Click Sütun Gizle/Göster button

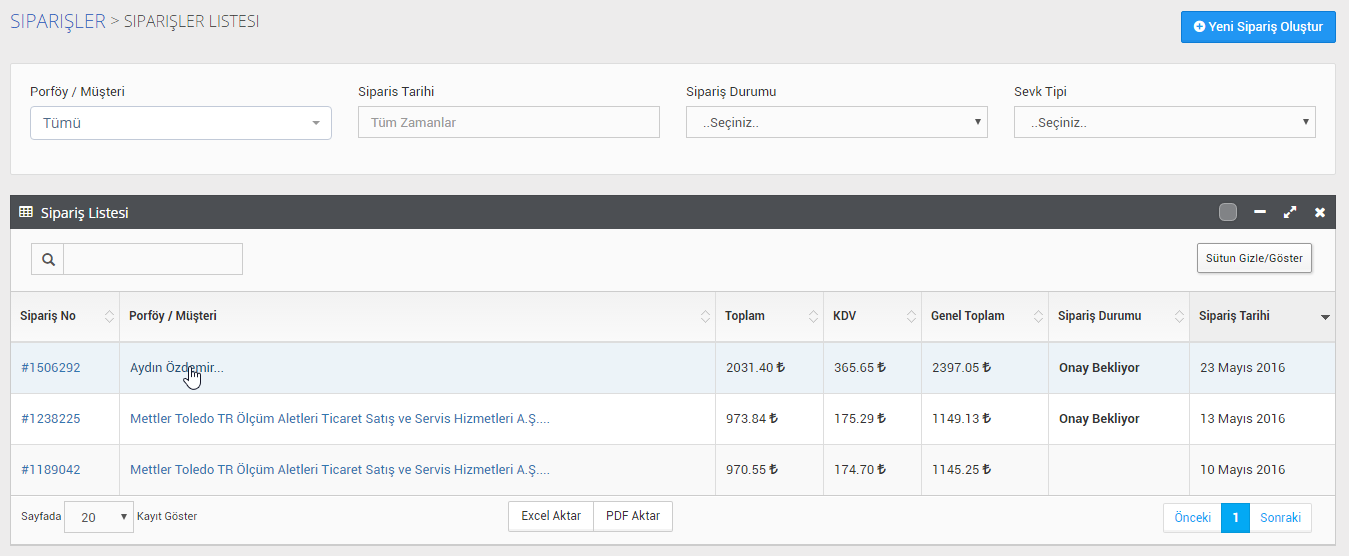[1254, 258]
